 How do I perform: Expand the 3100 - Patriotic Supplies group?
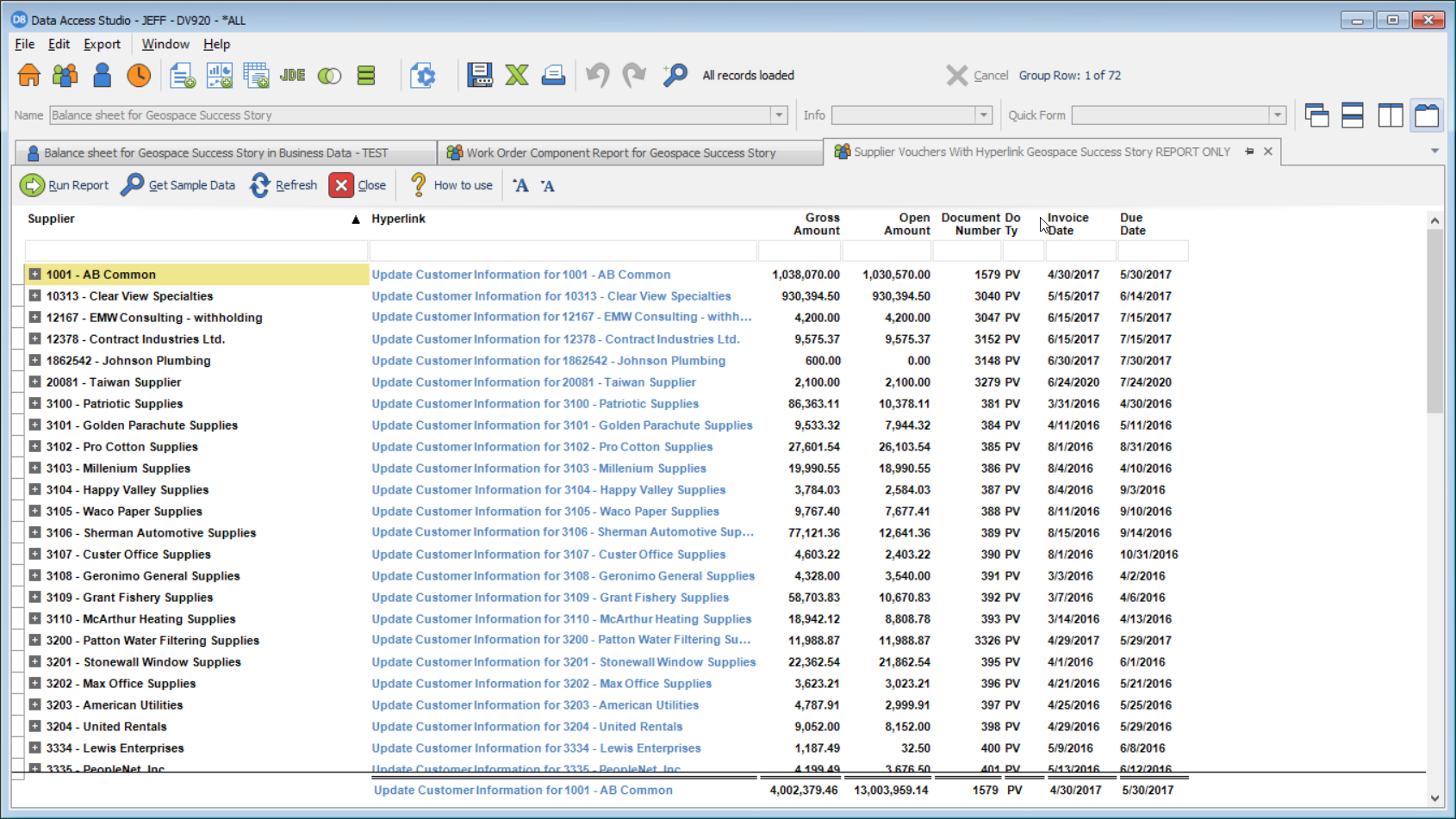[34, 404]
